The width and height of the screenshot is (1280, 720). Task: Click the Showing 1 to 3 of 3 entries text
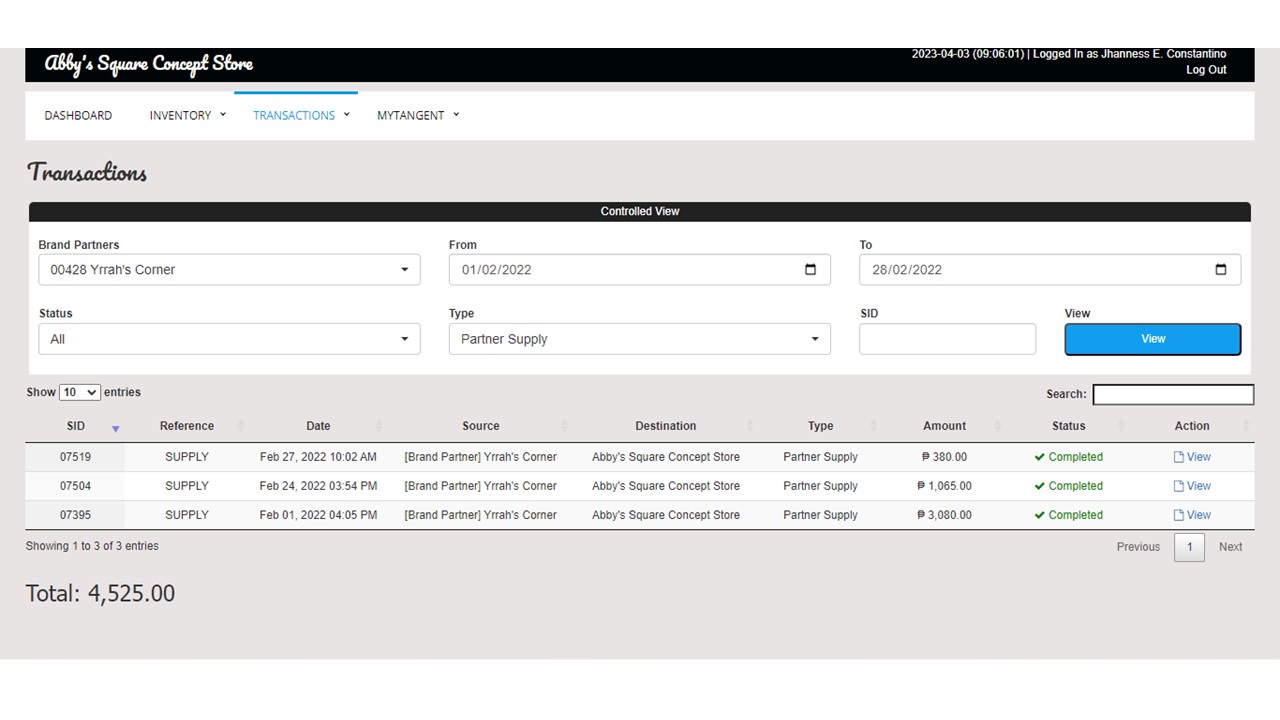(x=92, y=546)
